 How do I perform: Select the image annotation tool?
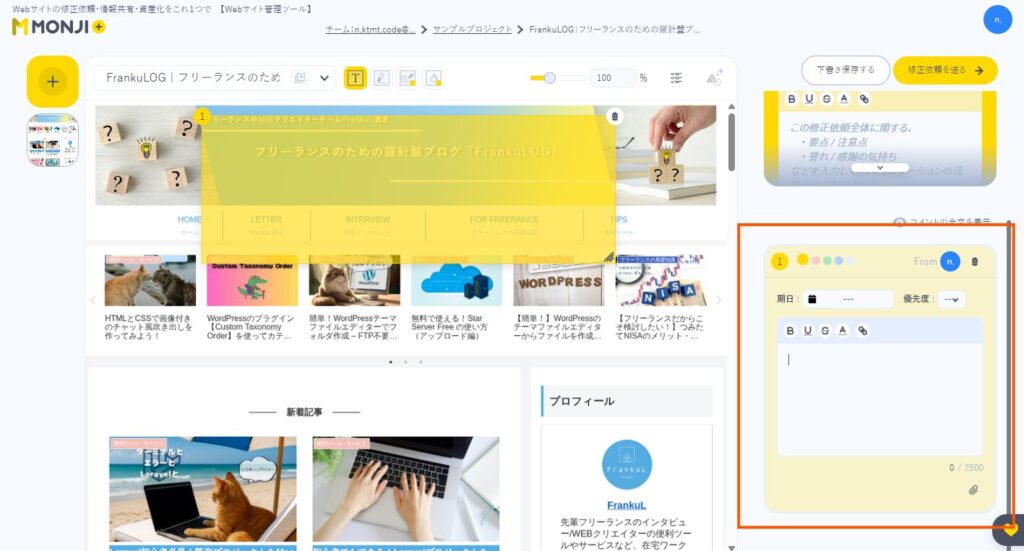pos(408,78)
